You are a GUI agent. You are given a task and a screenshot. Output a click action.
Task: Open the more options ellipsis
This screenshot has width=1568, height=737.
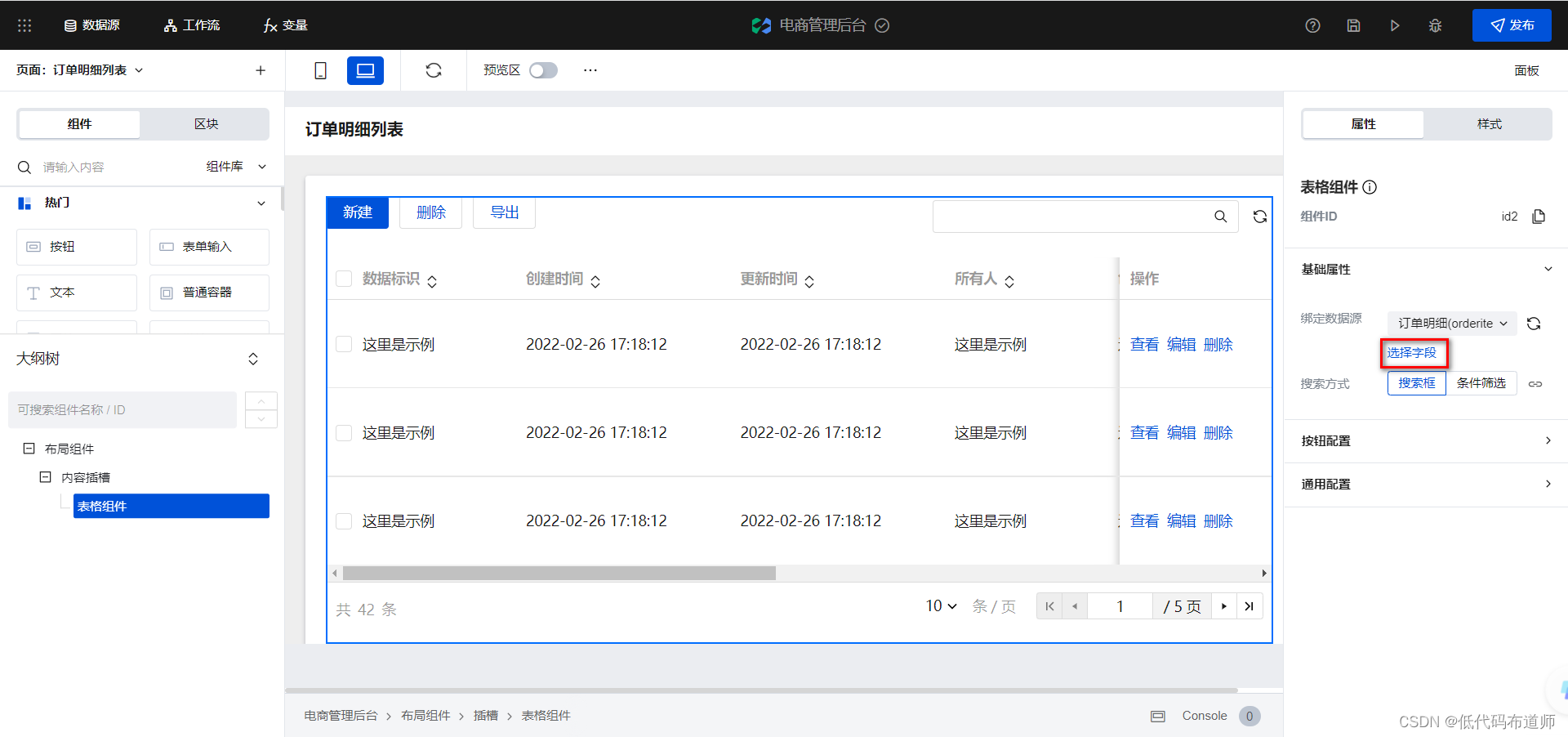coord(590,70)
